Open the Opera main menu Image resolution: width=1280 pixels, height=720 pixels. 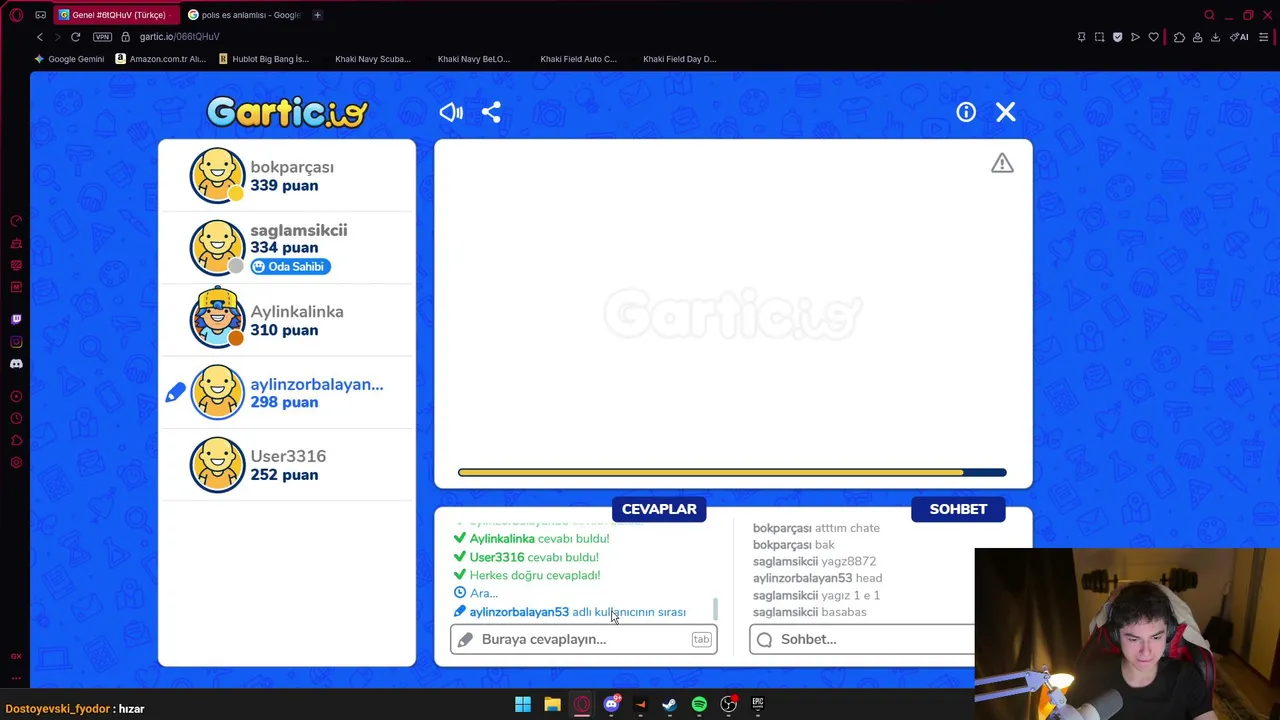point(16,15)
